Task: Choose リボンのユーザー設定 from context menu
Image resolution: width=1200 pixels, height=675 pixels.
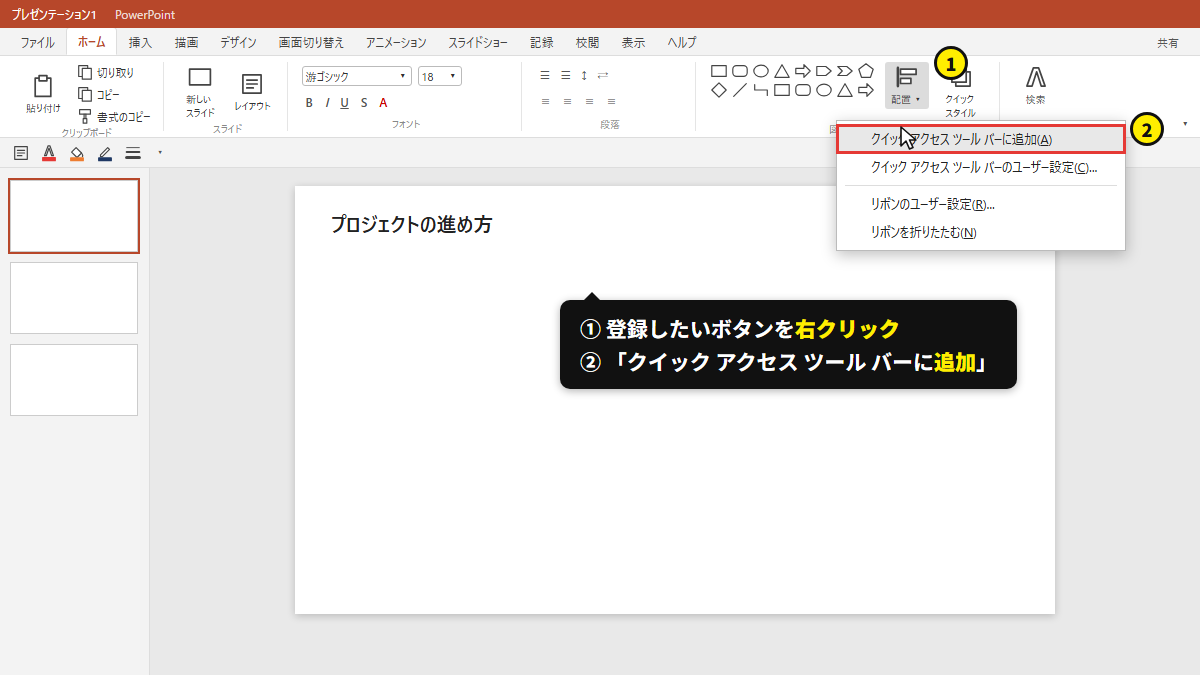Action: [x=981, y=204]
